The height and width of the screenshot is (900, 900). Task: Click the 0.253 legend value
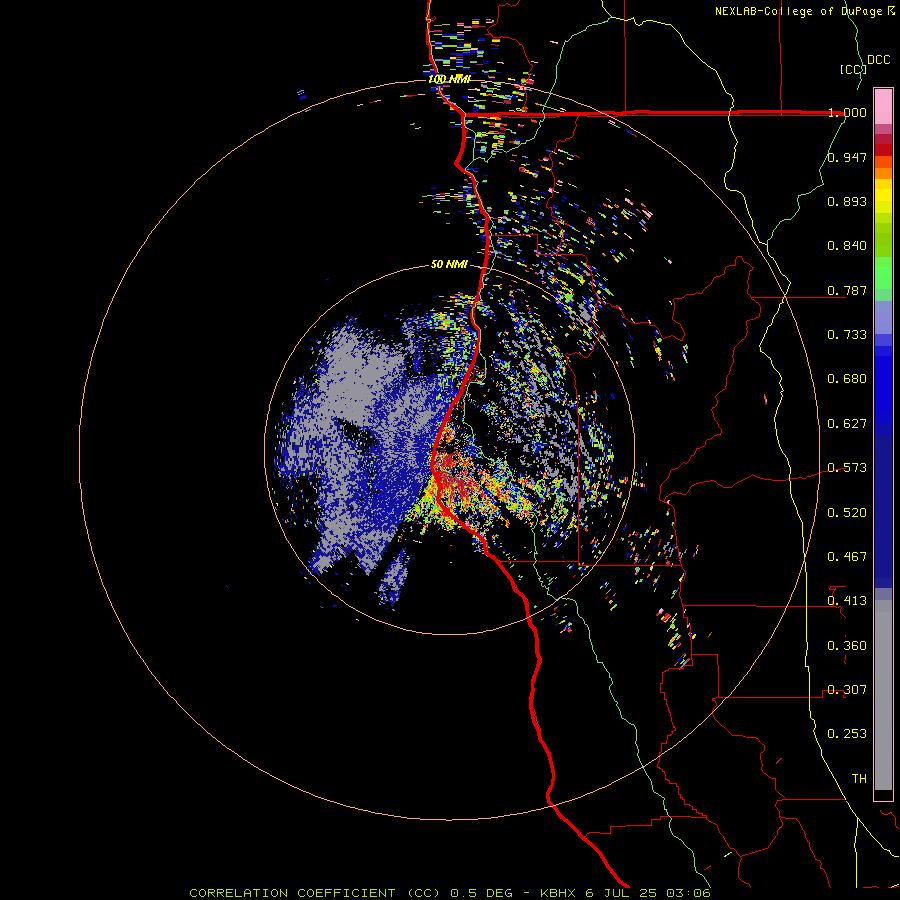click(847, 734)
